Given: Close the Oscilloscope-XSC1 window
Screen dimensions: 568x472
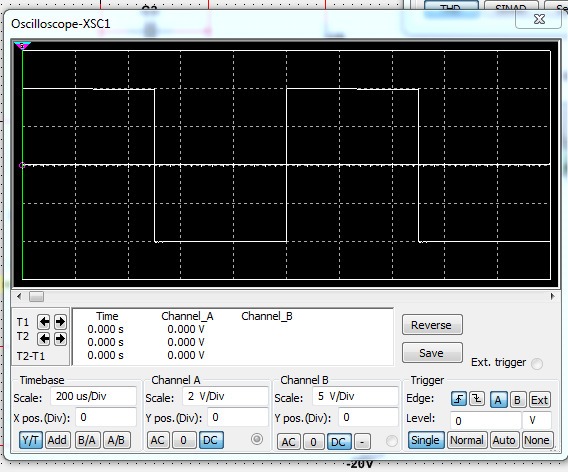Looking at the screenshot, I should pos(539,19).
